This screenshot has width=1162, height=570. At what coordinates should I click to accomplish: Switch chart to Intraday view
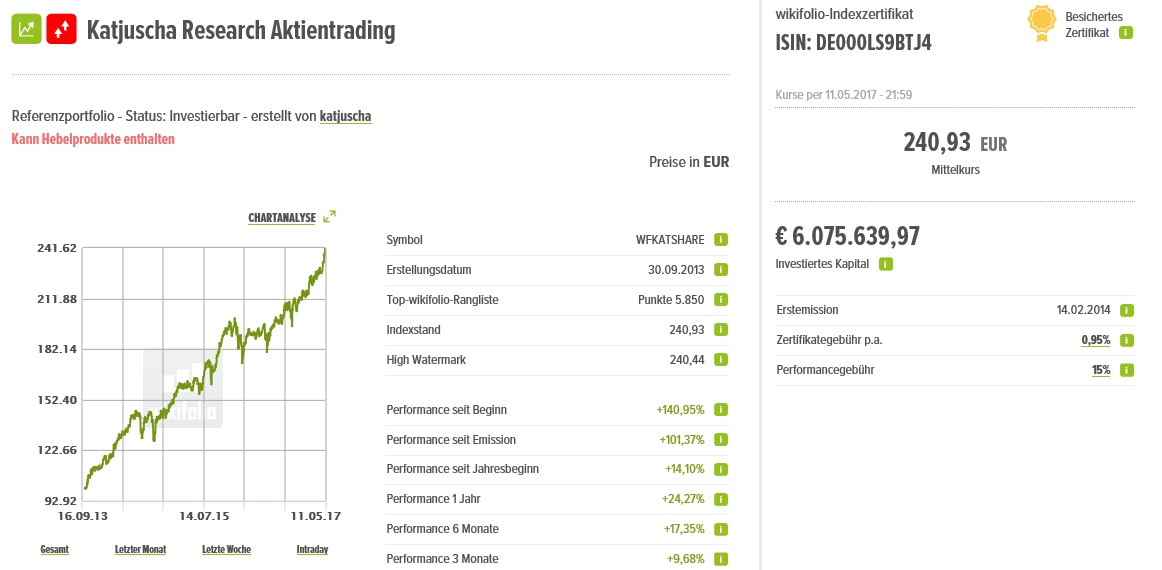click(312, 549)
